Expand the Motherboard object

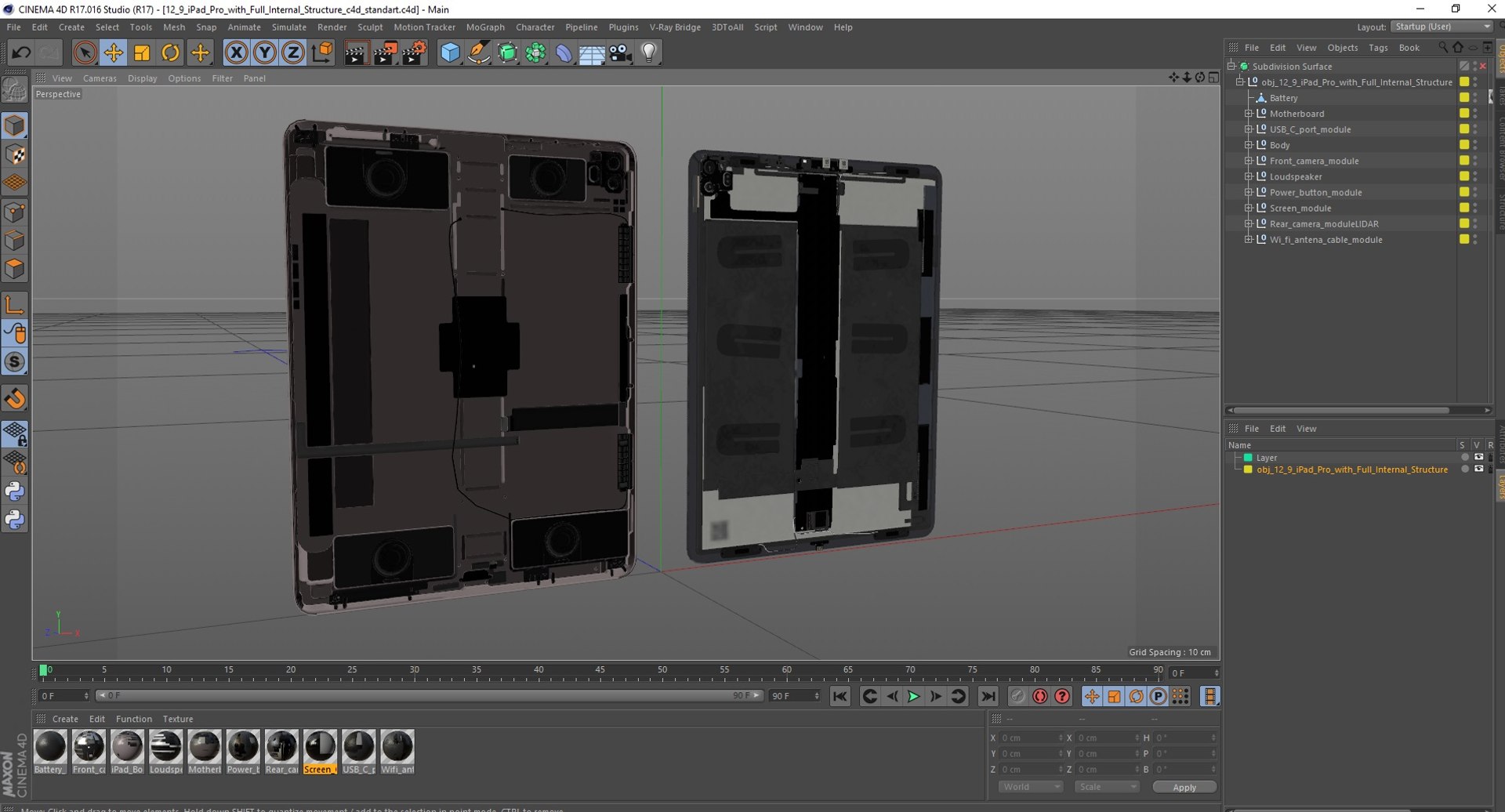coord(1249,114)
